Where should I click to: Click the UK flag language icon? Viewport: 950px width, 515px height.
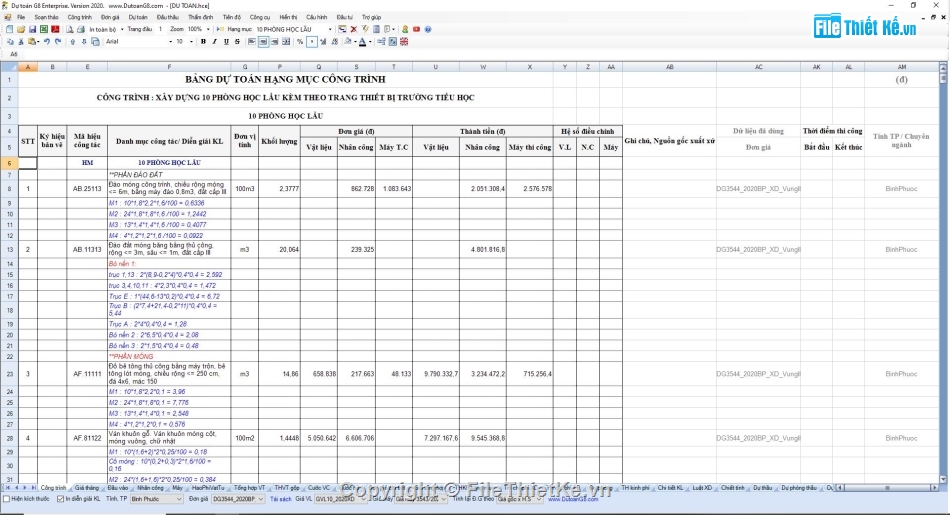404,42
